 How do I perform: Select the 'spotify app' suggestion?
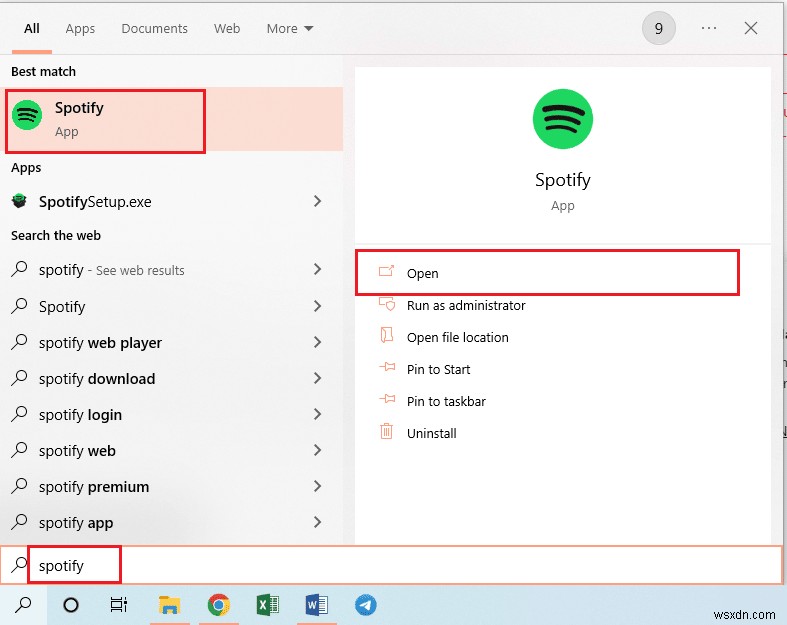pos(76,523)
